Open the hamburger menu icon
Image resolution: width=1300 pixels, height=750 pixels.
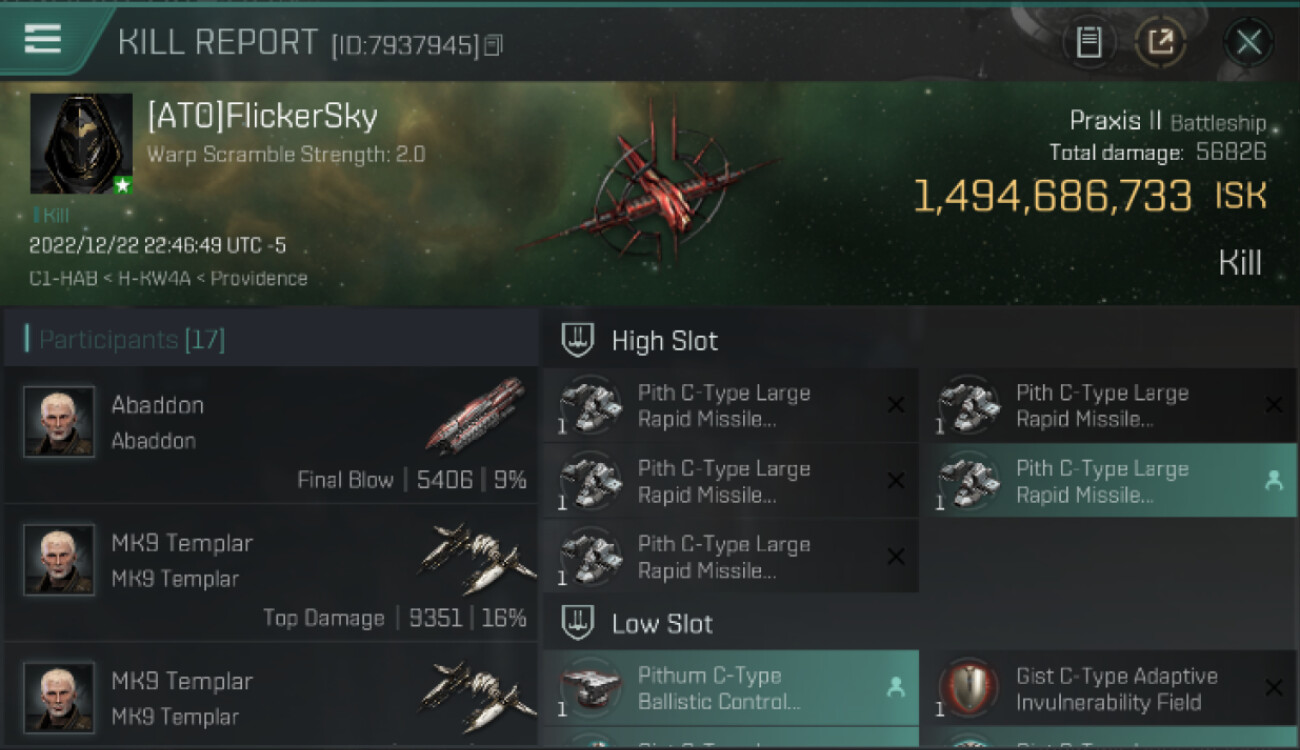click(x=43, y=39)
